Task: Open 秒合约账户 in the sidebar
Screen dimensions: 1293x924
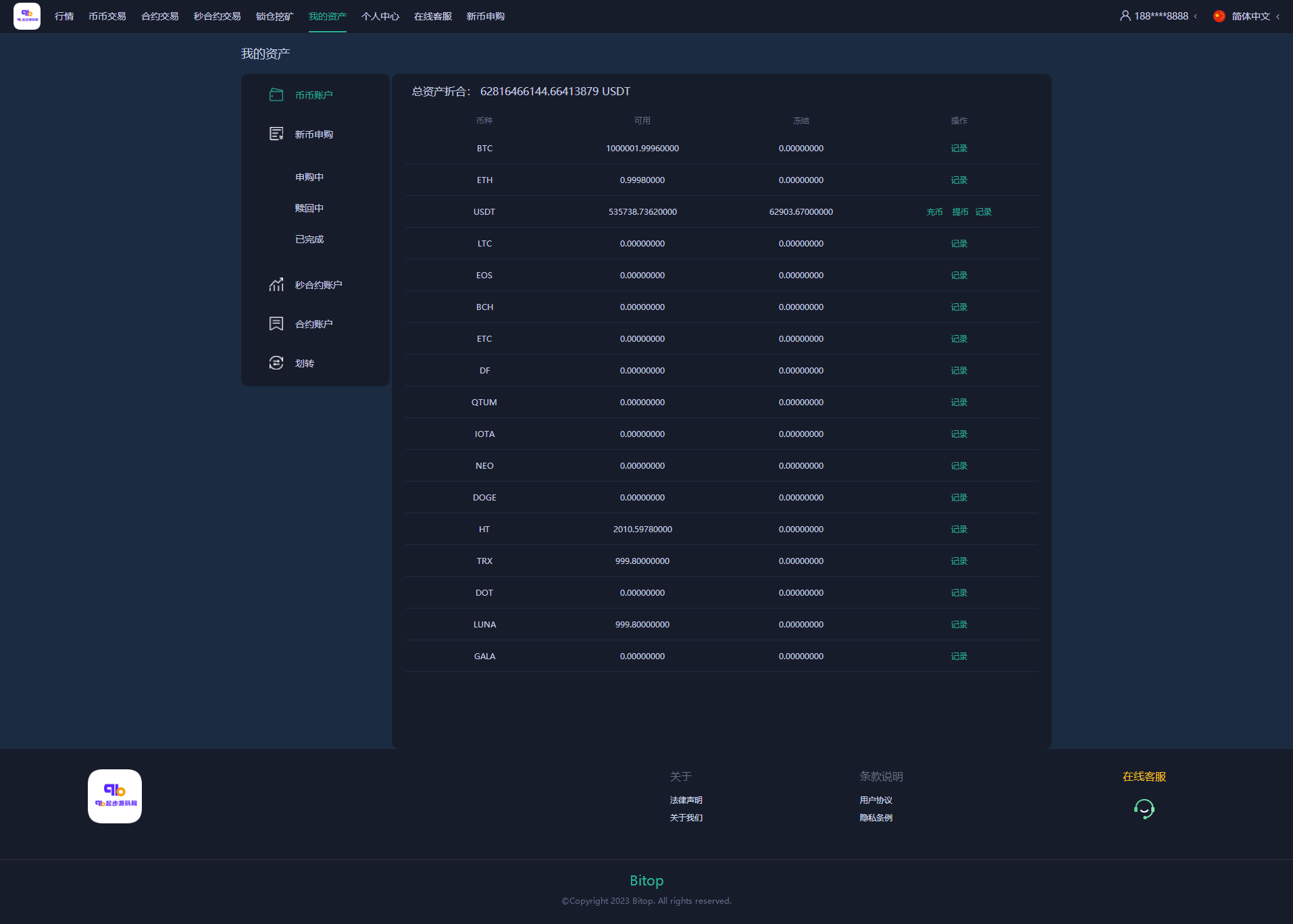Action: (x=319, y=285)
